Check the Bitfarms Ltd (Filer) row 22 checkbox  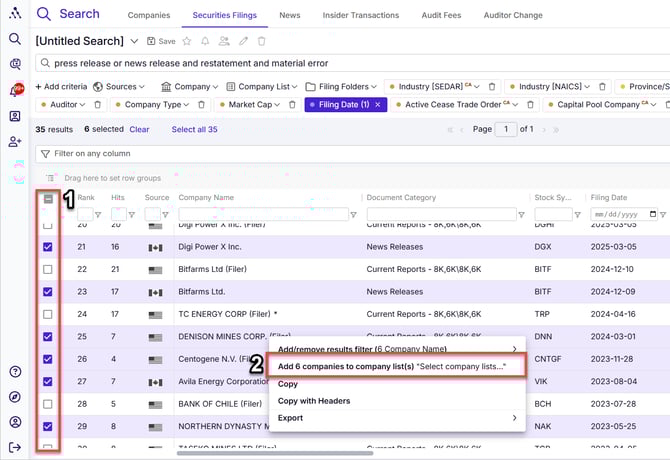point(48,270)
